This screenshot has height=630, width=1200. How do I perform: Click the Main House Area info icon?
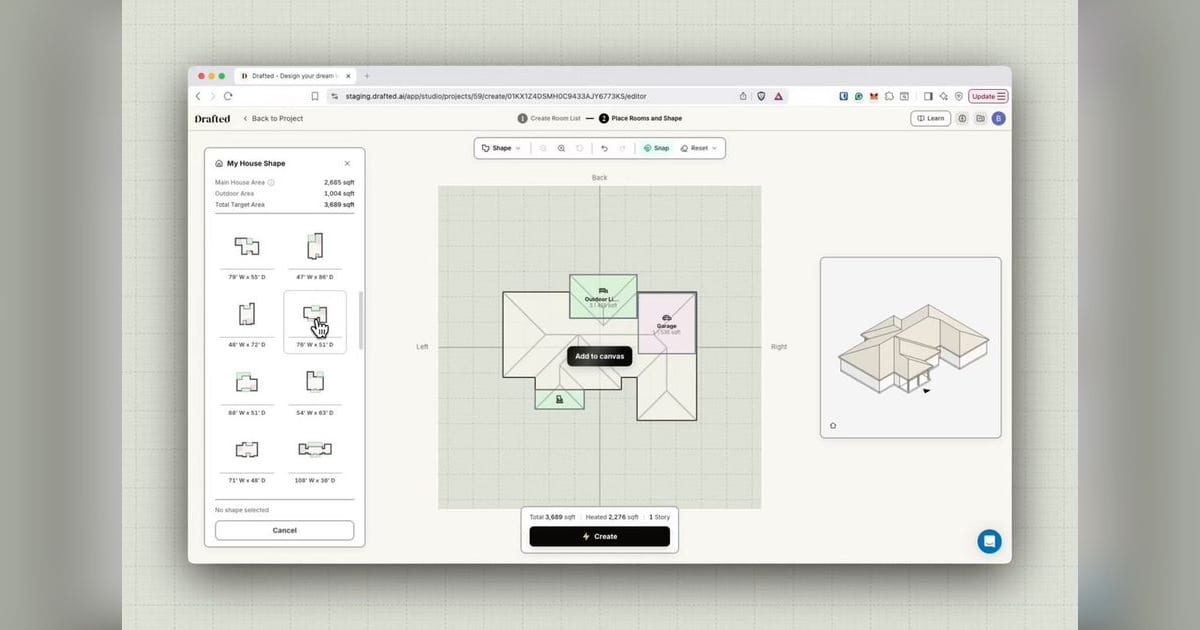(271, 182)
